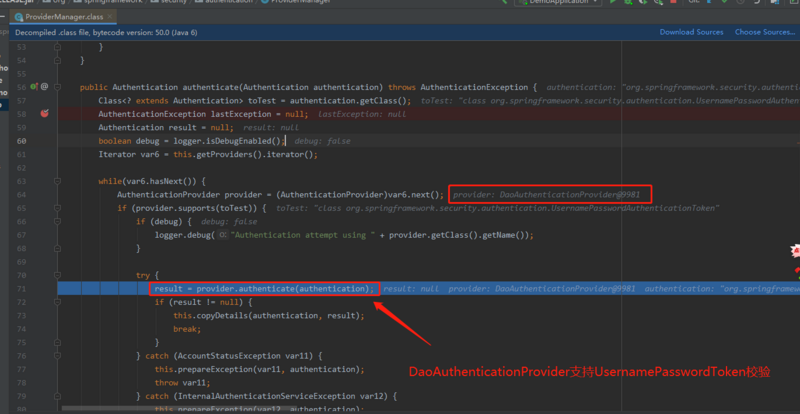
Task: Click the 'Decompiled .class file' banner text
Action: point(106,33)
